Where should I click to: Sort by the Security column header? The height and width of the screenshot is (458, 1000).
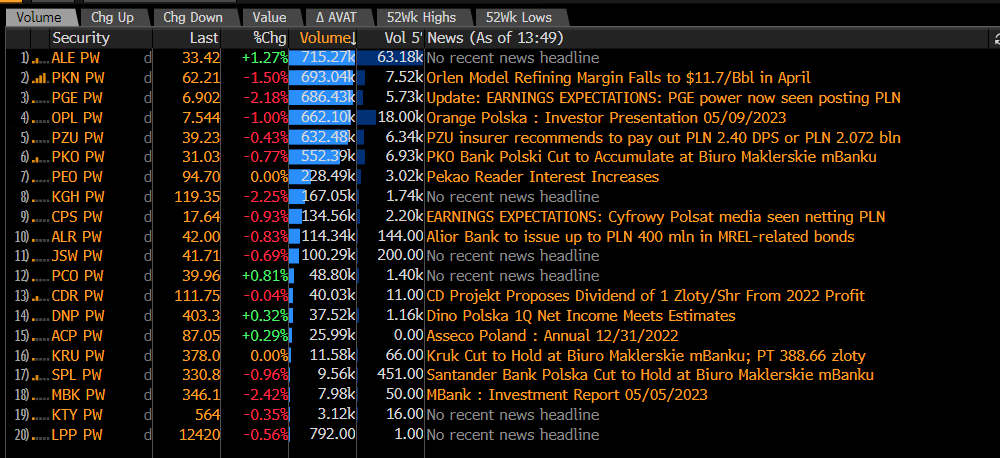click(81, 38)
